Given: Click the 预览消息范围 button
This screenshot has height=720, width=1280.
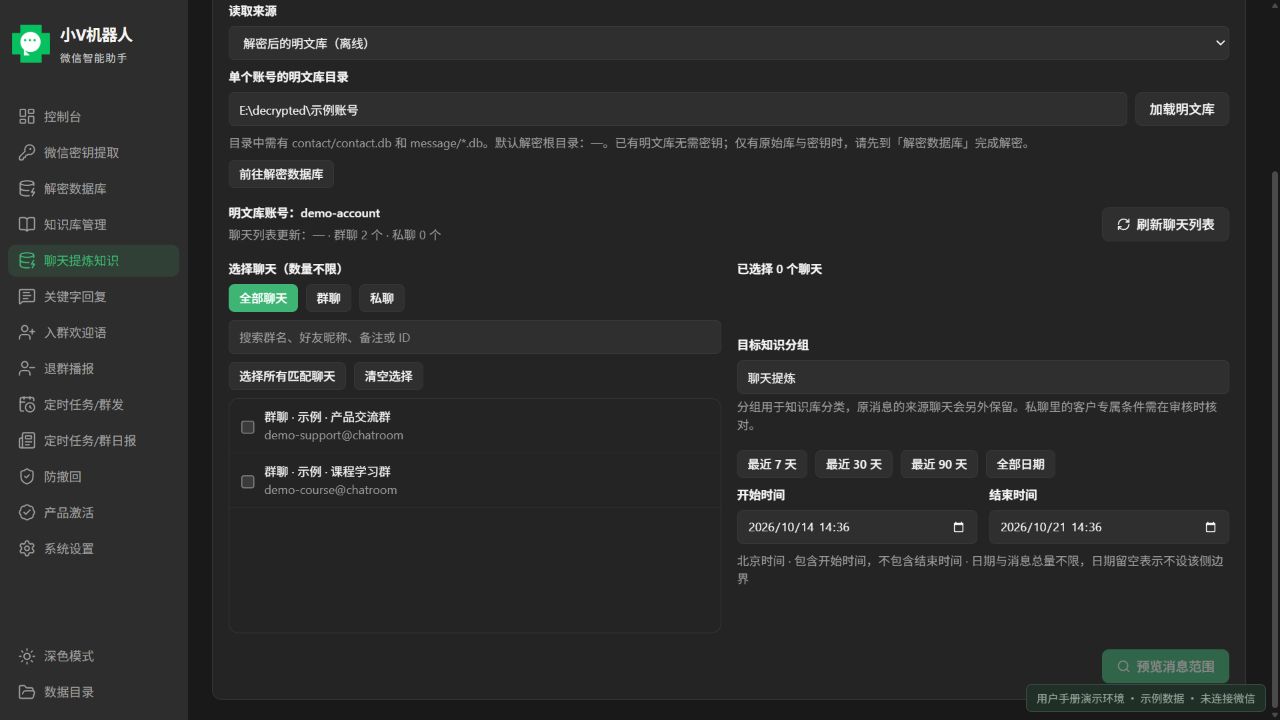Looking at the screenshot, I should pos(1166,666).
